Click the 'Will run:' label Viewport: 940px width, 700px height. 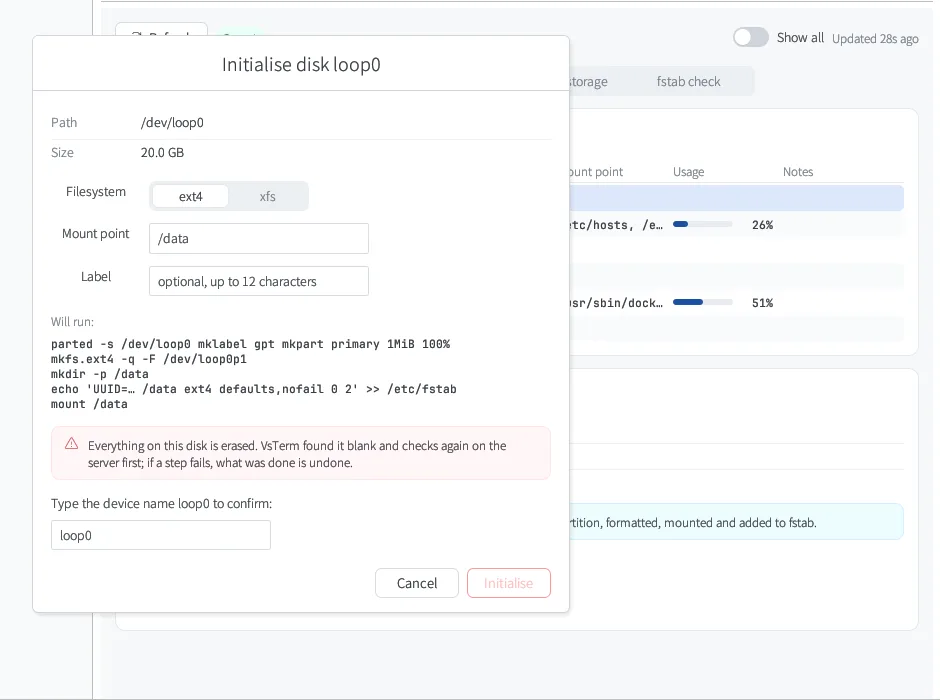tap(72, 322)
